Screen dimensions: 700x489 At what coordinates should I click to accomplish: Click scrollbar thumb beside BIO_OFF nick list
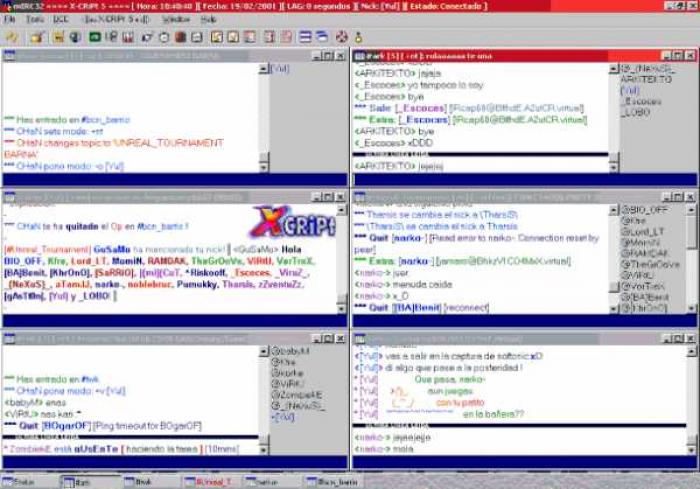[691, 232]
